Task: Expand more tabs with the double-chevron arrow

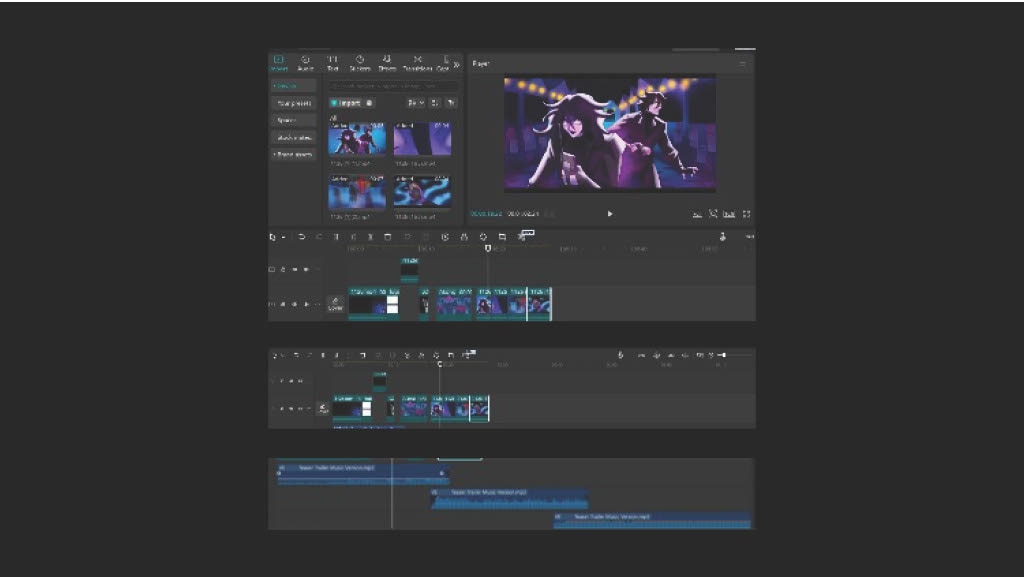Action: pos(456,64)
